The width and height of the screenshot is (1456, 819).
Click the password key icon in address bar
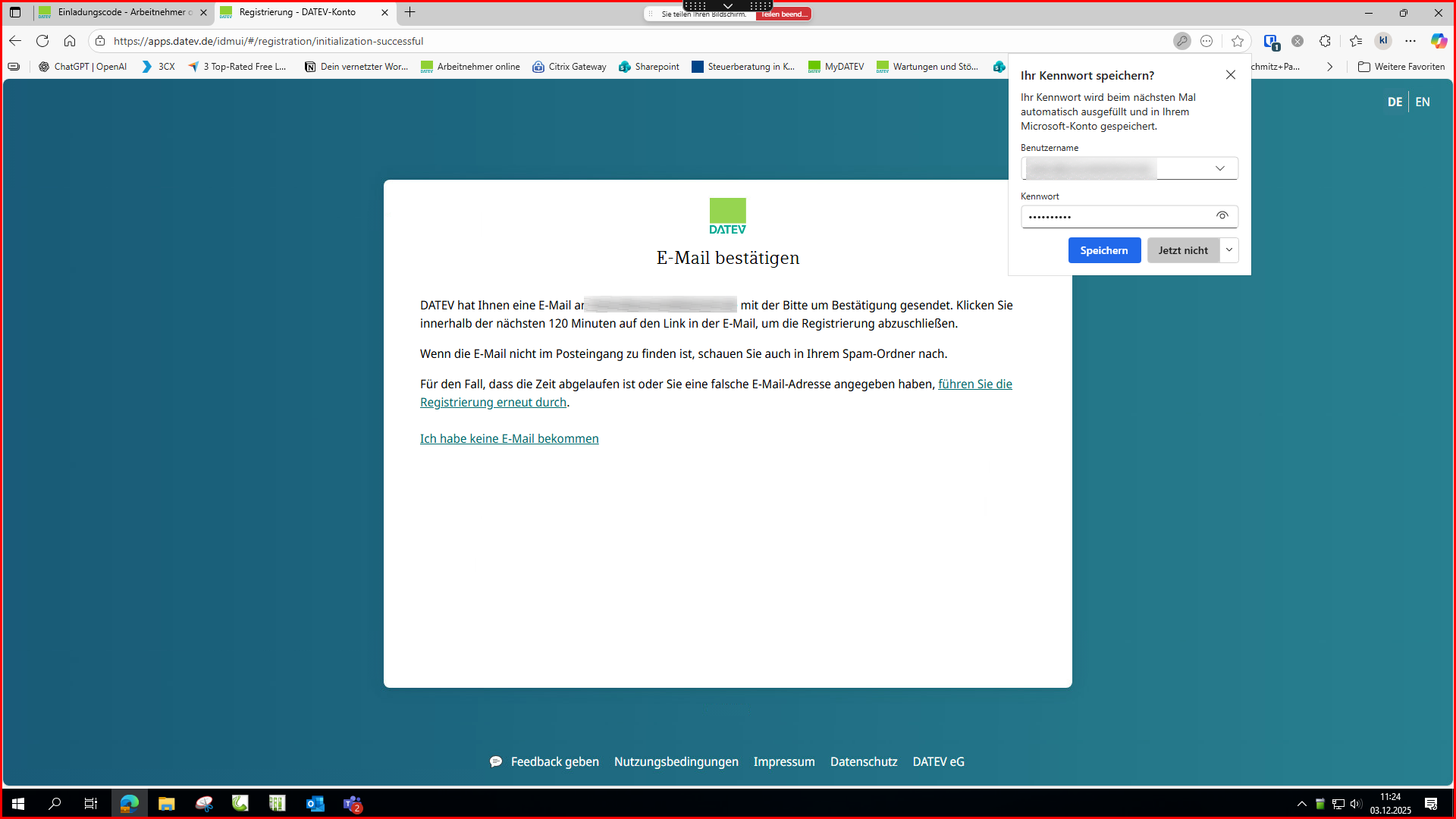1181,41
